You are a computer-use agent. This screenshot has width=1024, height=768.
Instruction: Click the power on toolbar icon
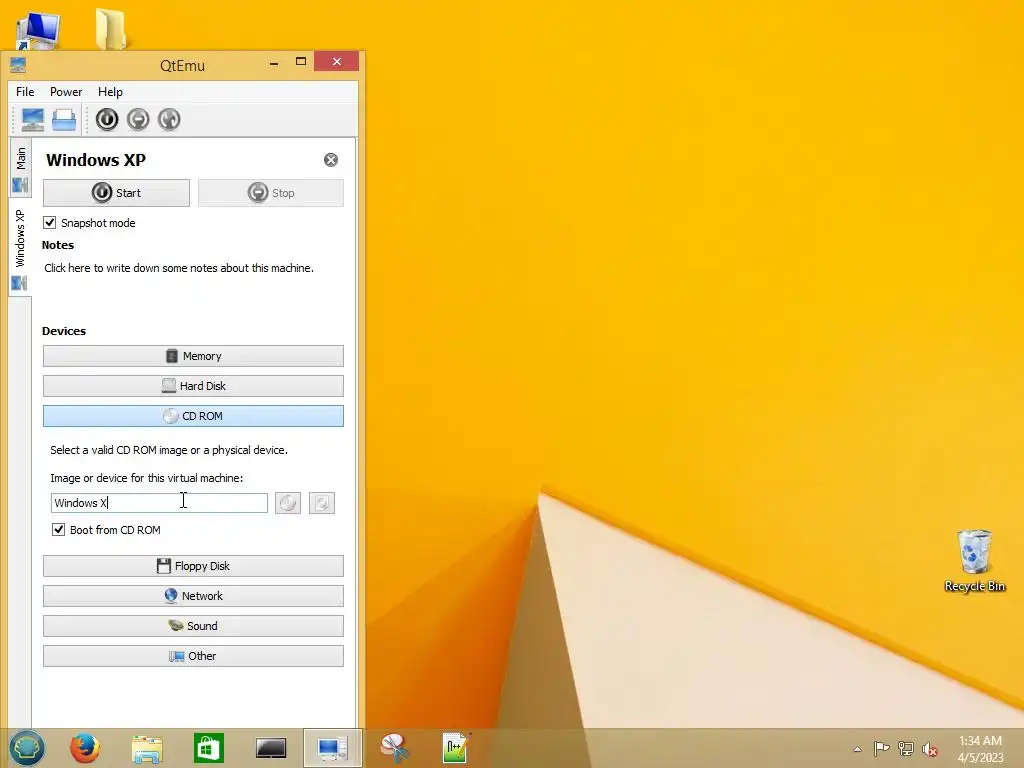click(x=107, y=120)
